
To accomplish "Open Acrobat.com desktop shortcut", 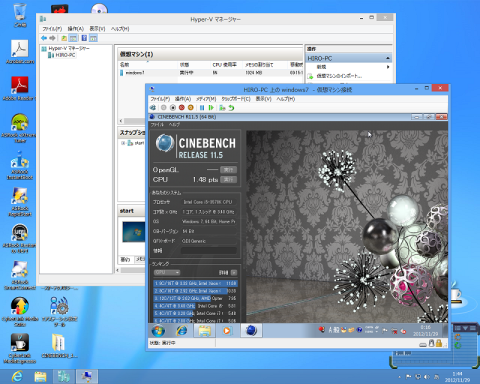I will [x=20, y=52].
